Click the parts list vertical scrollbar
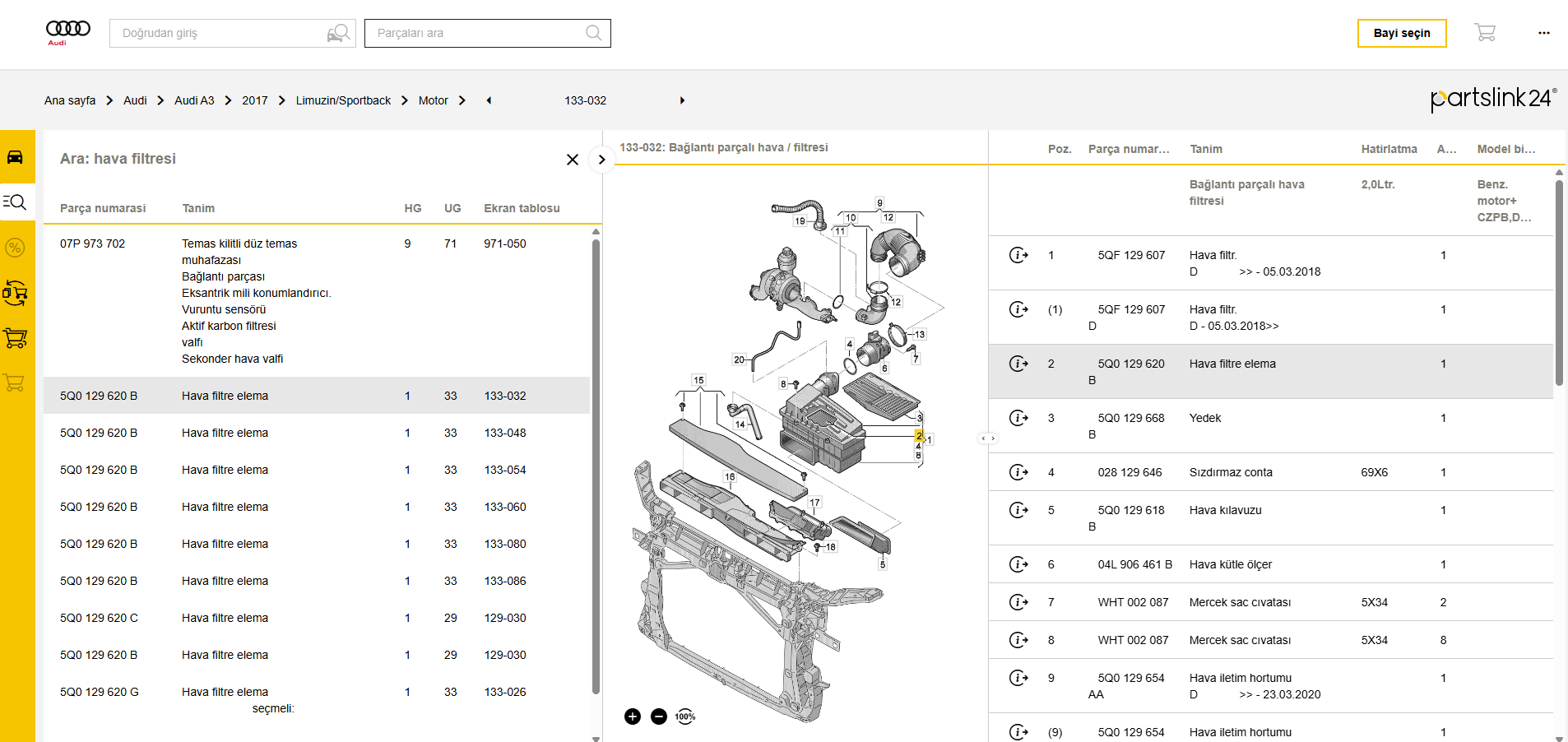Screen dimensions: 1568x742 [1559, 283]
